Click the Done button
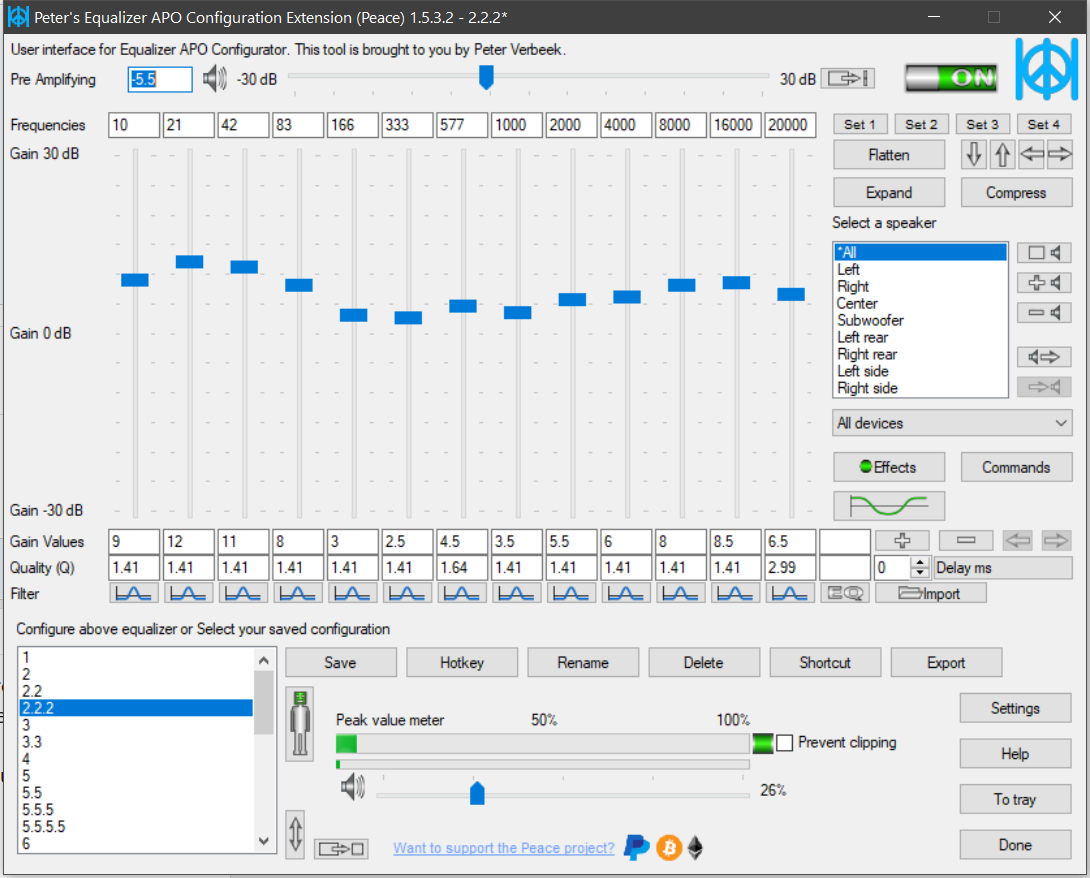Screen dimensions: 1090x878 pos(1015,845)
